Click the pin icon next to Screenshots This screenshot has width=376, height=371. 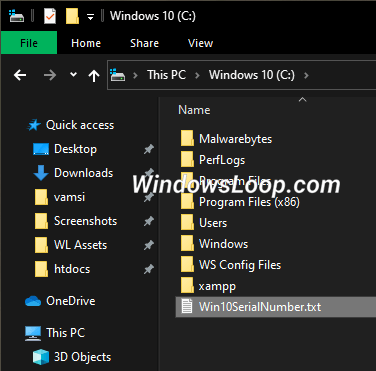[149, 221]
